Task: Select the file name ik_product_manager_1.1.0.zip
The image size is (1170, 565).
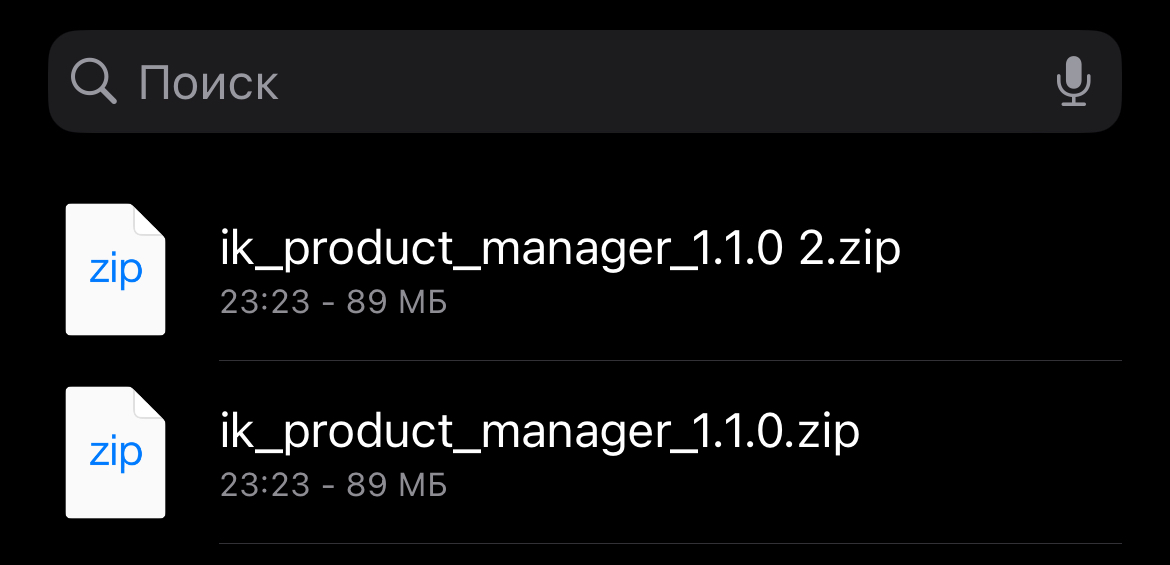Action: pos(540,433)
